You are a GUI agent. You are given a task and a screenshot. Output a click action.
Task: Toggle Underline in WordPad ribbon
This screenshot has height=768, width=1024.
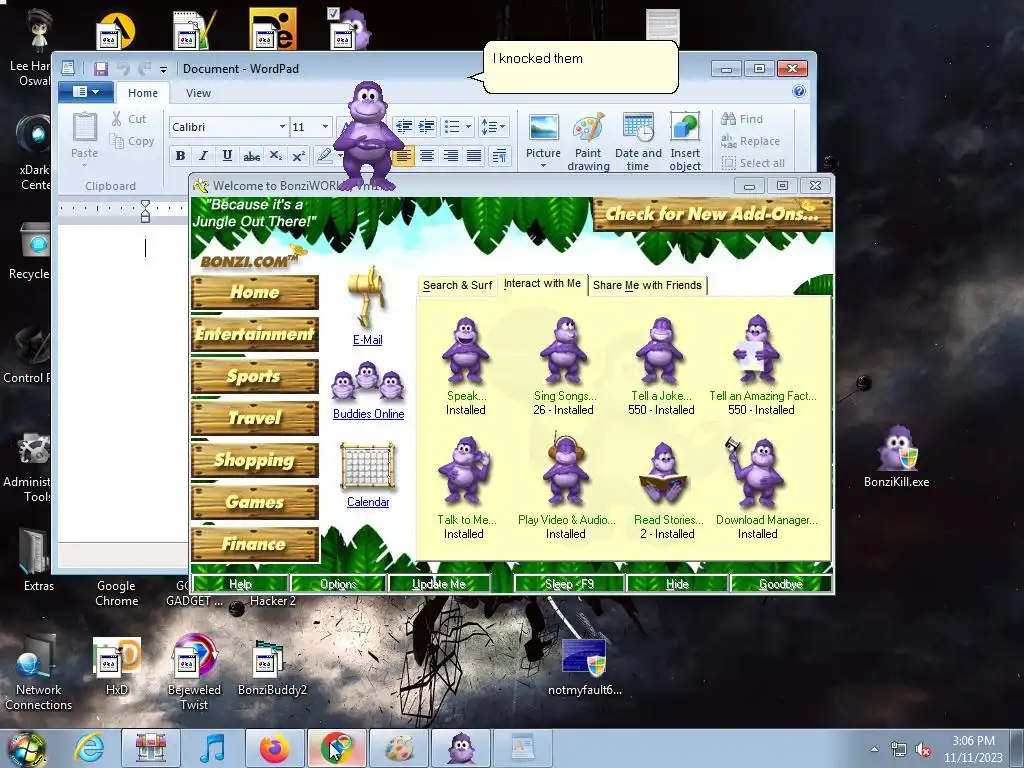(x=227, y=155)
